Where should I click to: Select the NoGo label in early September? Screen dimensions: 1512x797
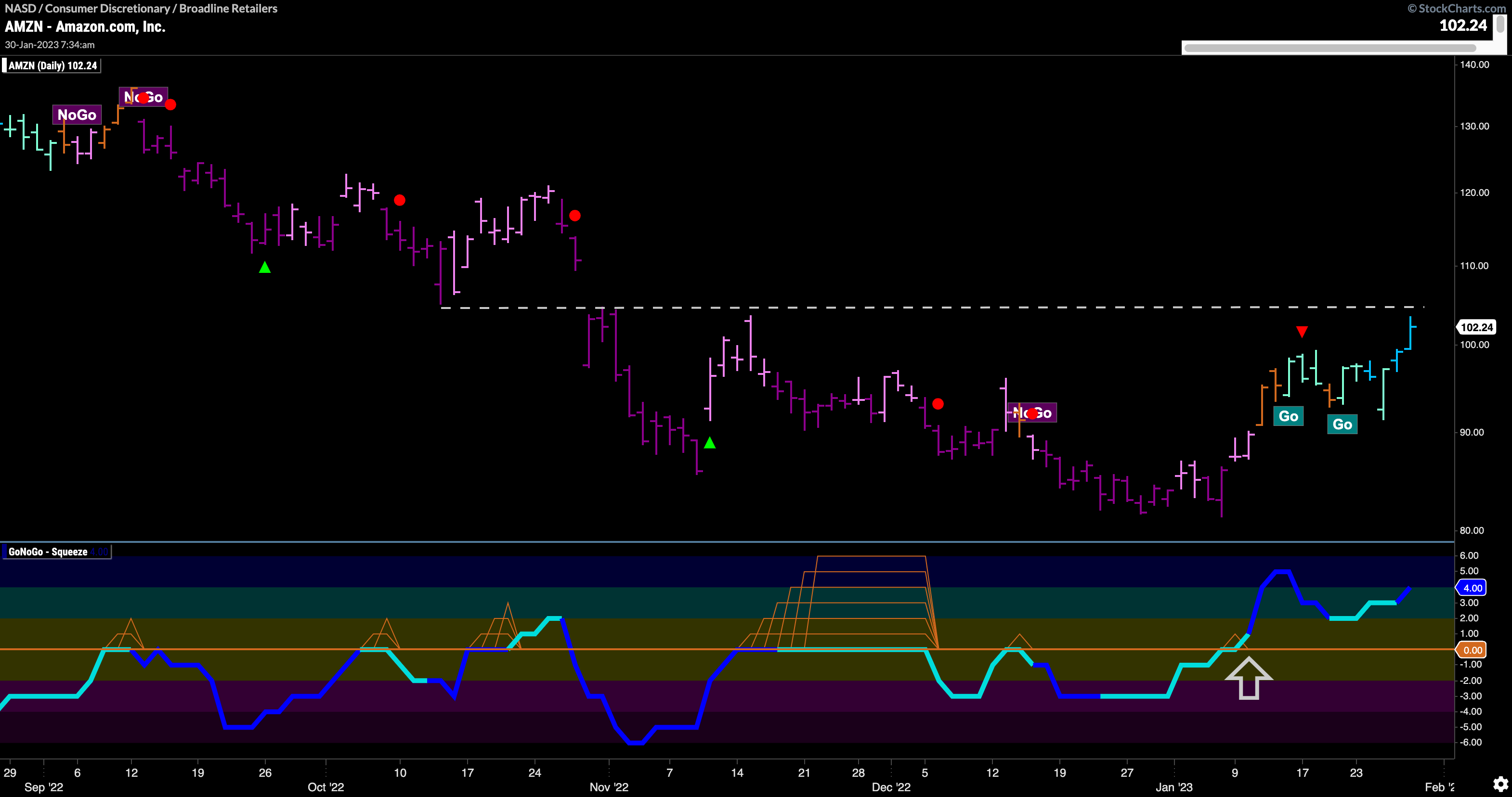(x=77, y=115)
